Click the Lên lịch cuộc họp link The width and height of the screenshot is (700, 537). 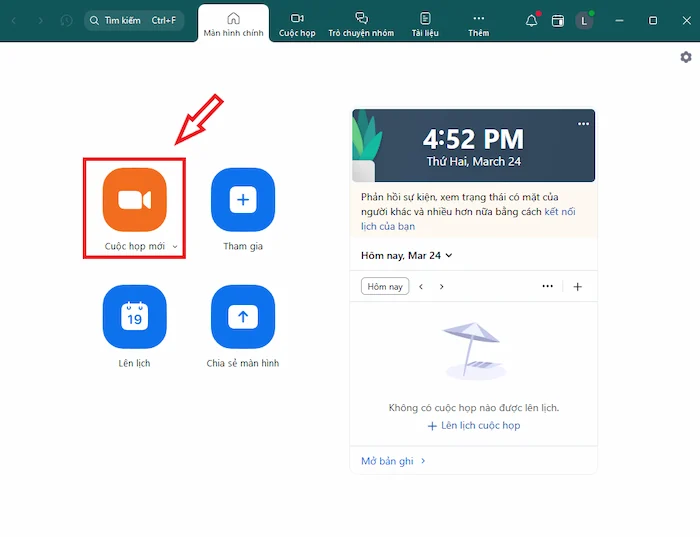[x=474, y=425]
